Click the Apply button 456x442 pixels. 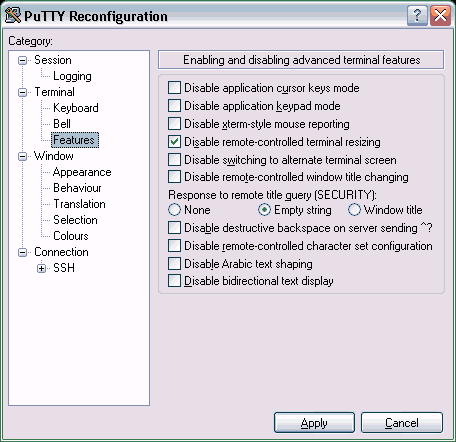point(314,423)
